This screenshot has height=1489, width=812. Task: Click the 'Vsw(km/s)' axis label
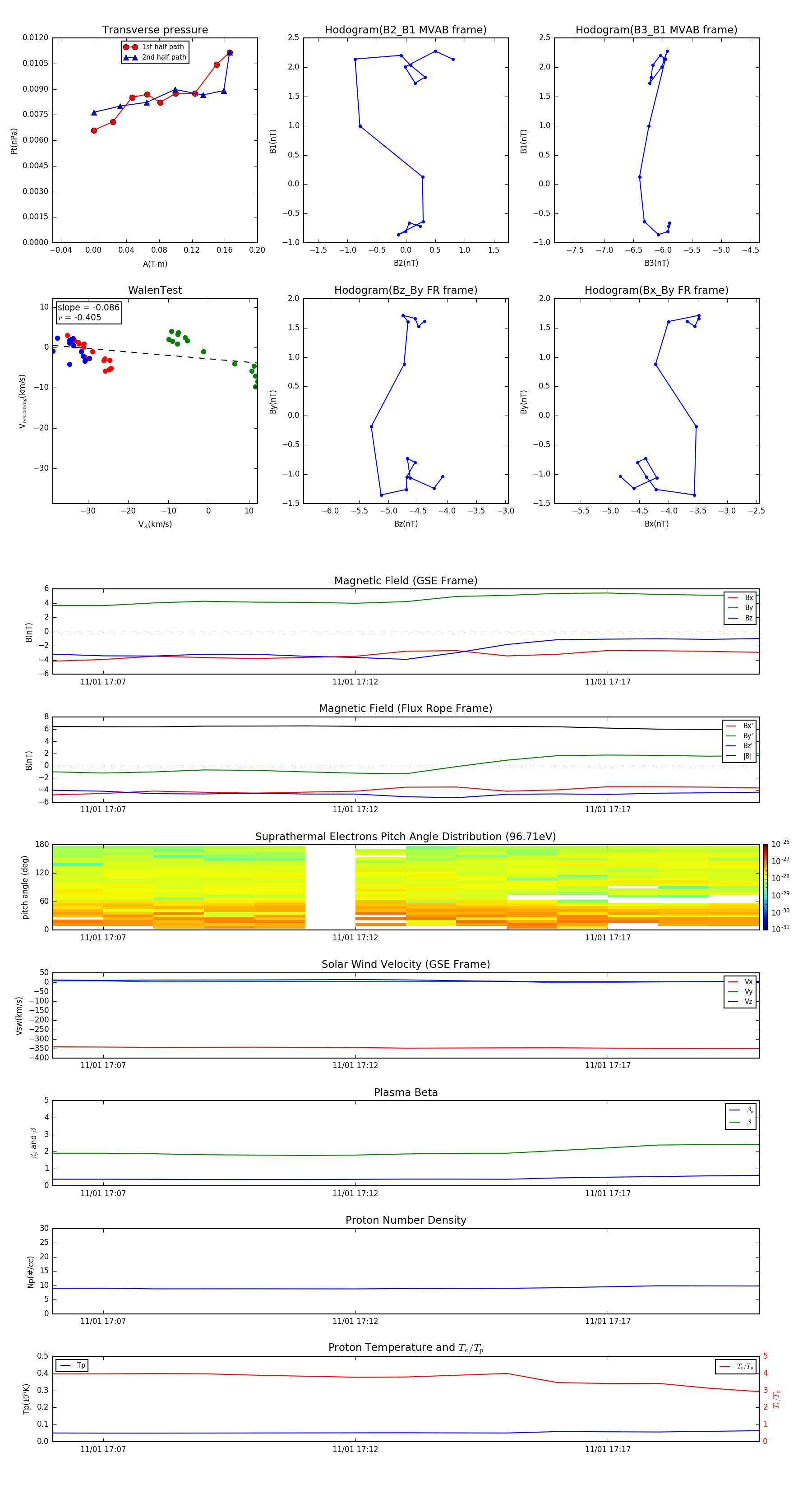(19, 1016)
